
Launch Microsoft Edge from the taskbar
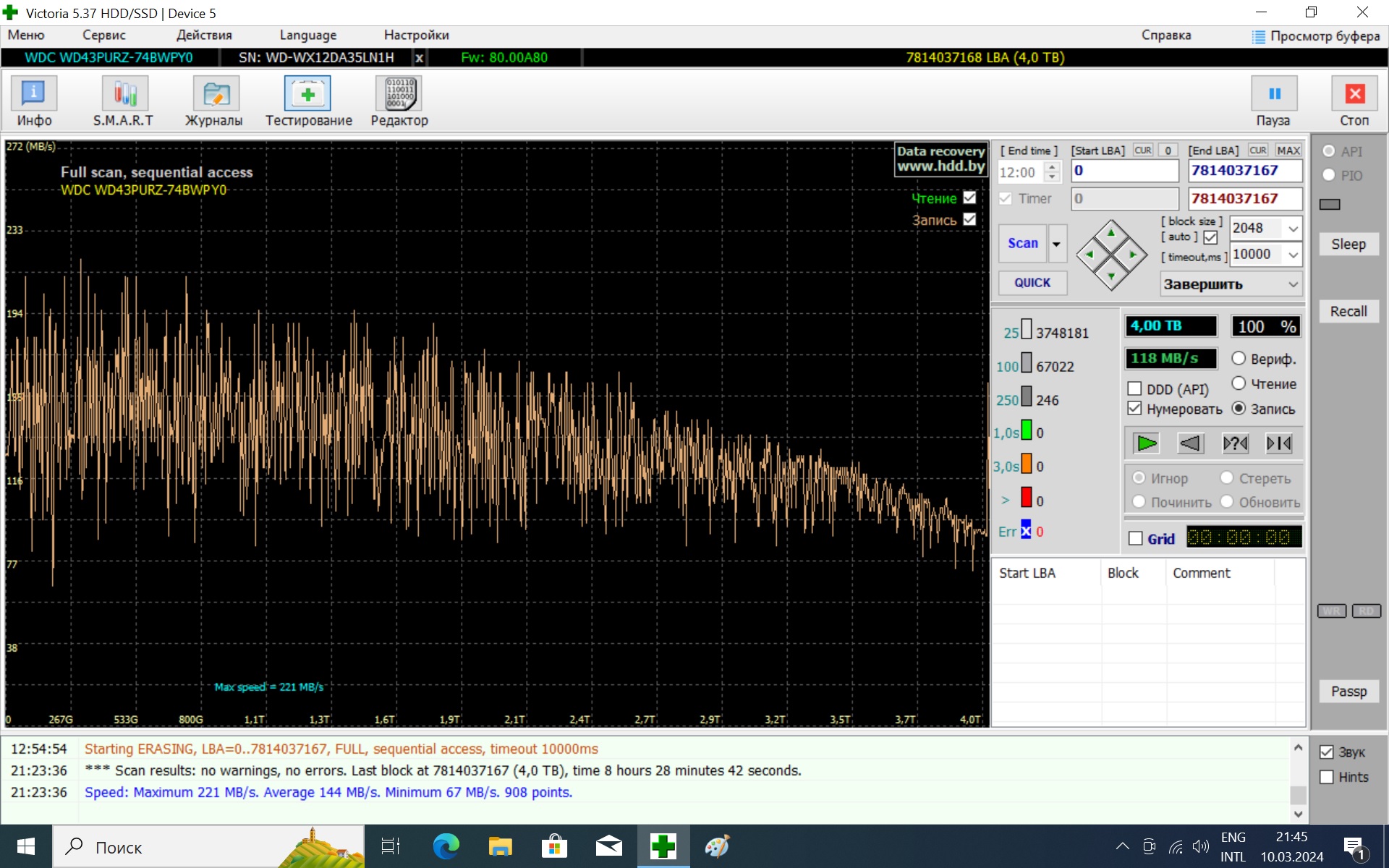coord(446,846)
